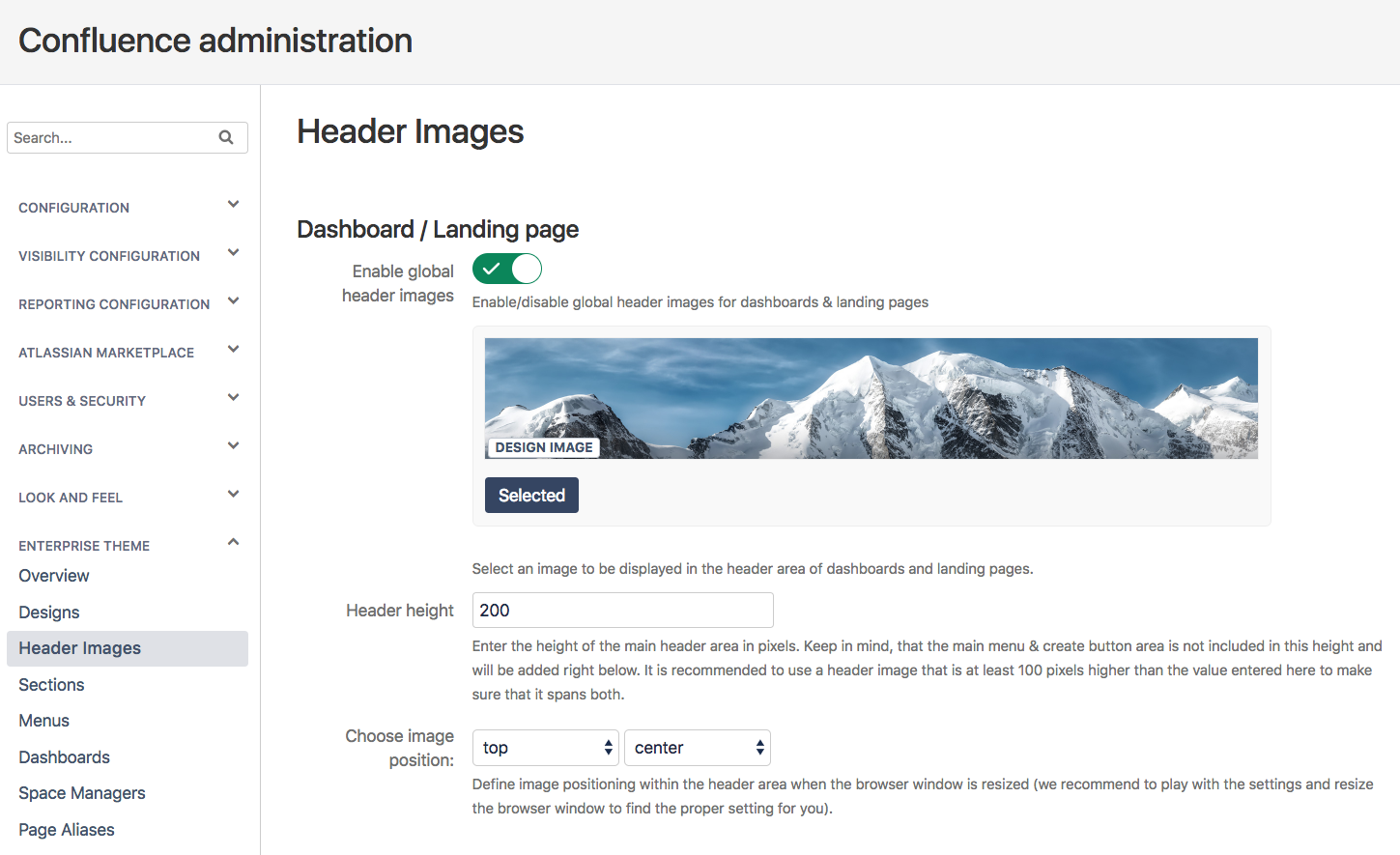This screenshot has height=855, width=1400.
Task: Click the VISIBILITY CONFIGURATION heading
Action: [109, 256]
